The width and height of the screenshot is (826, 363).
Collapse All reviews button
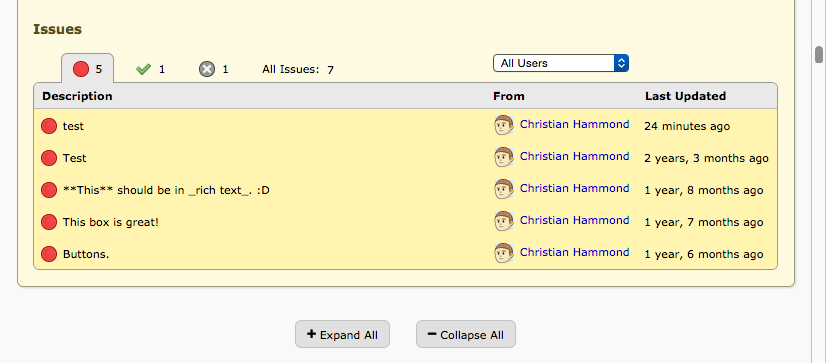pos(466,334)
